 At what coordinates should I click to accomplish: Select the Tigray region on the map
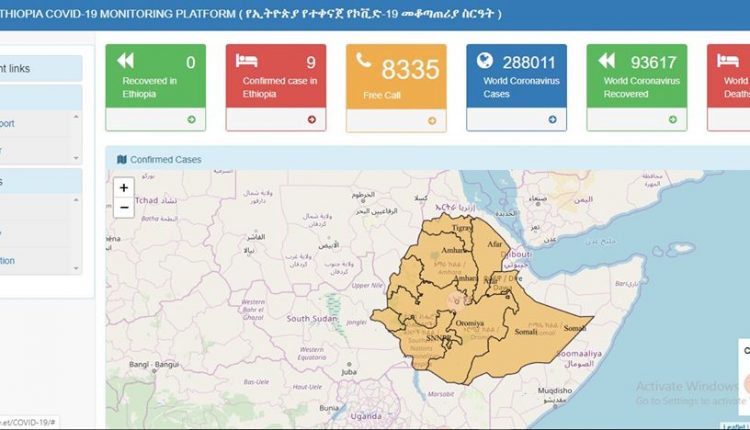click(x=464, y=228)
